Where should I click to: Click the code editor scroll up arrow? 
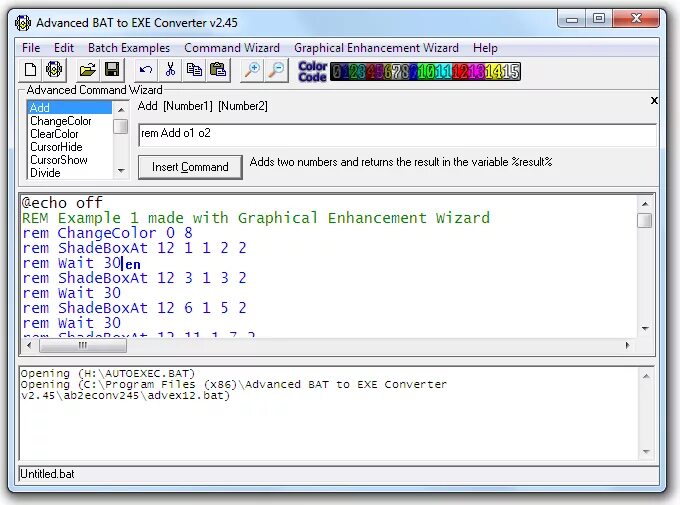pyautogui.click(x=645, y=204)
